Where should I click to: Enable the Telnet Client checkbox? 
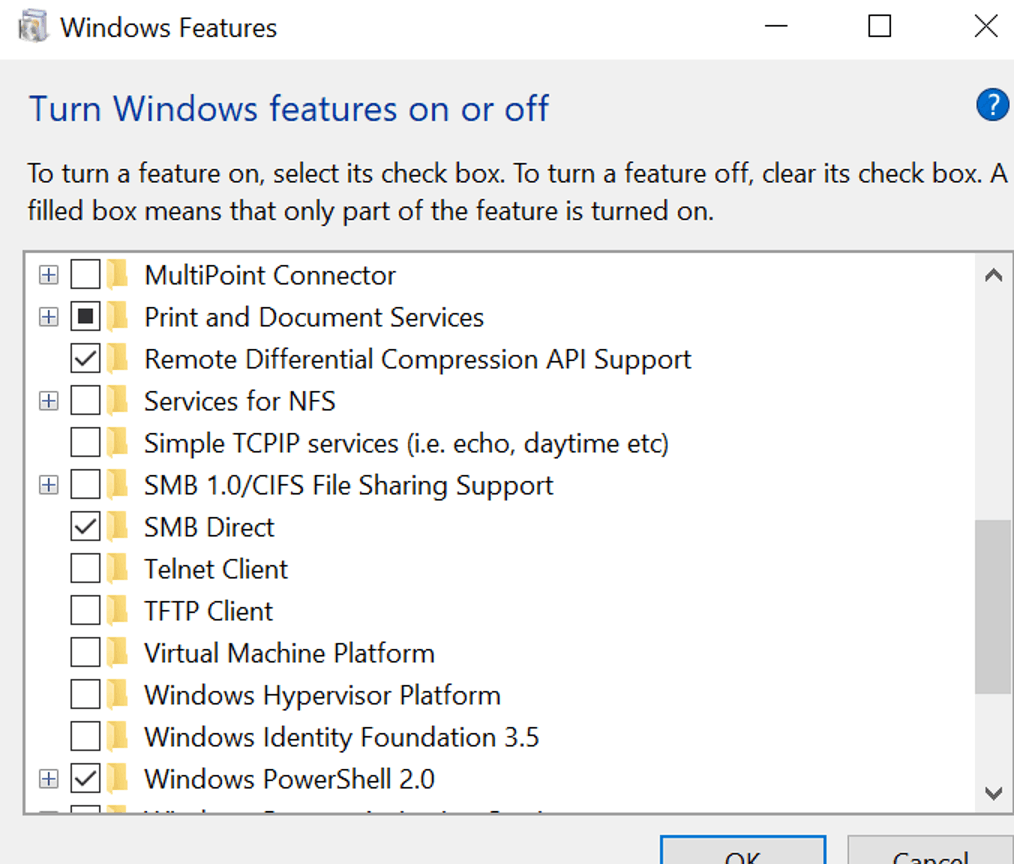(x=85, y=568)
